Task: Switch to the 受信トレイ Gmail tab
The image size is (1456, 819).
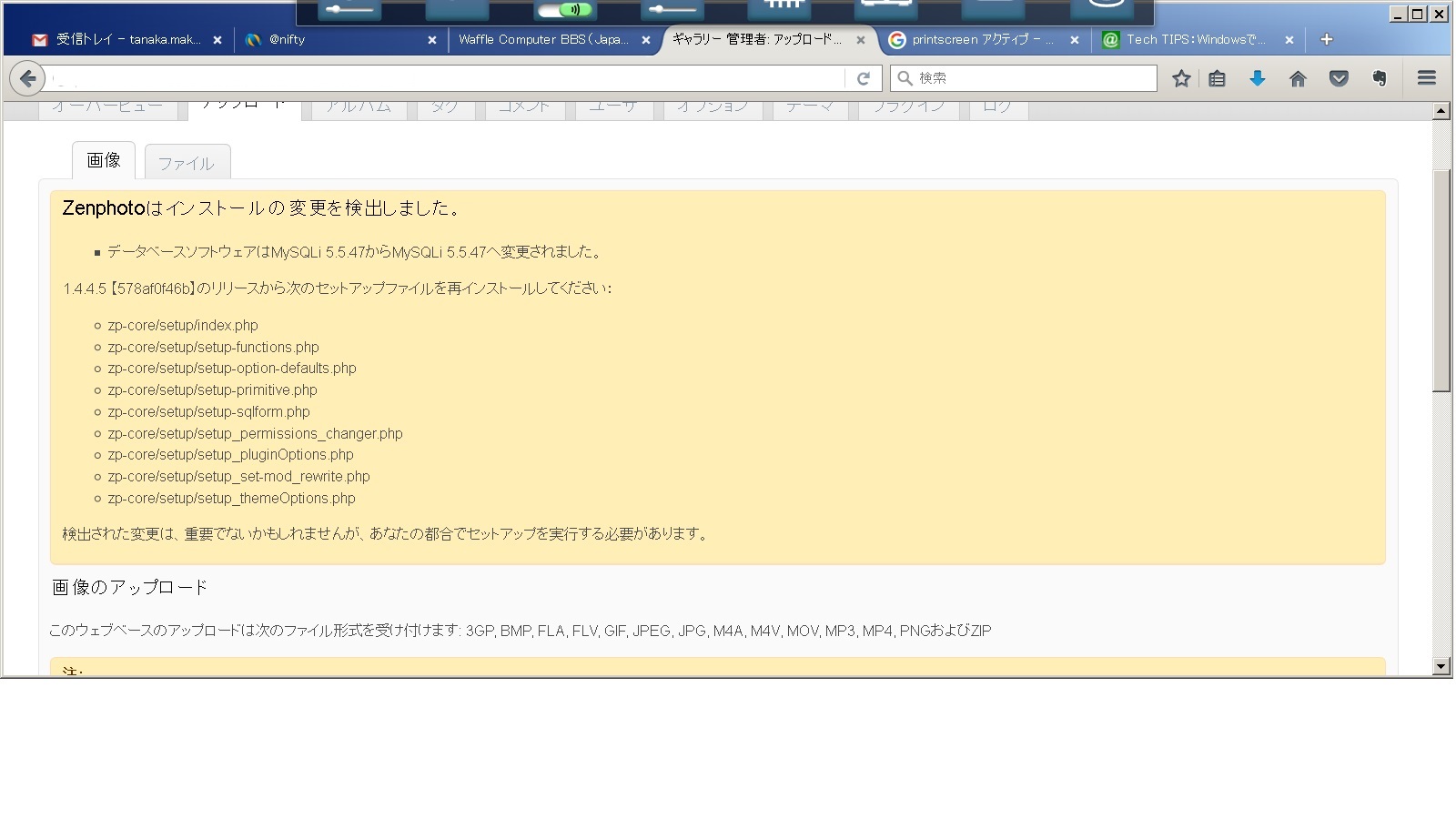Action: tap(127, 40)
